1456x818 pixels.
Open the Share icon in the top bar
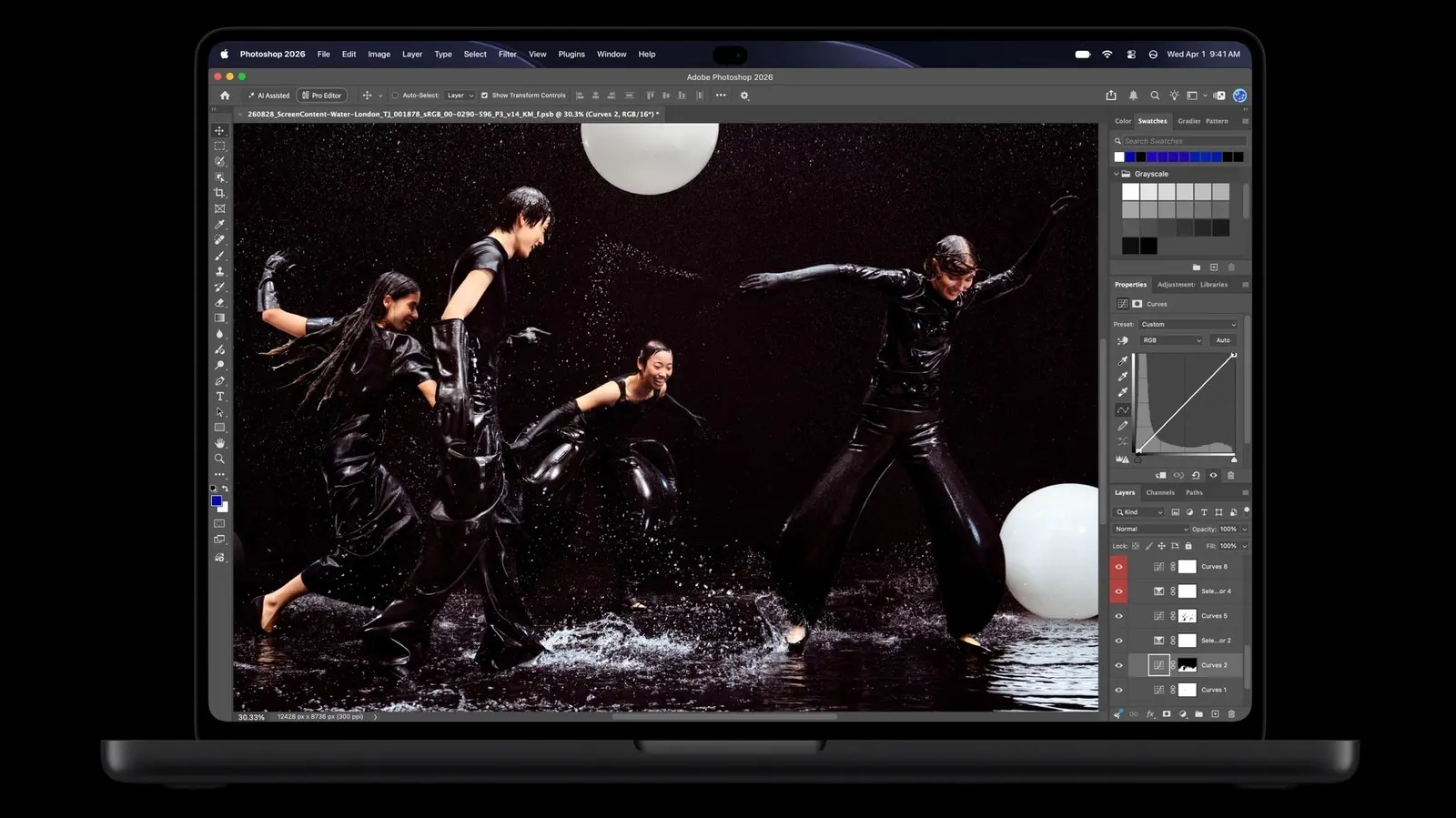tap(1111, 96)
